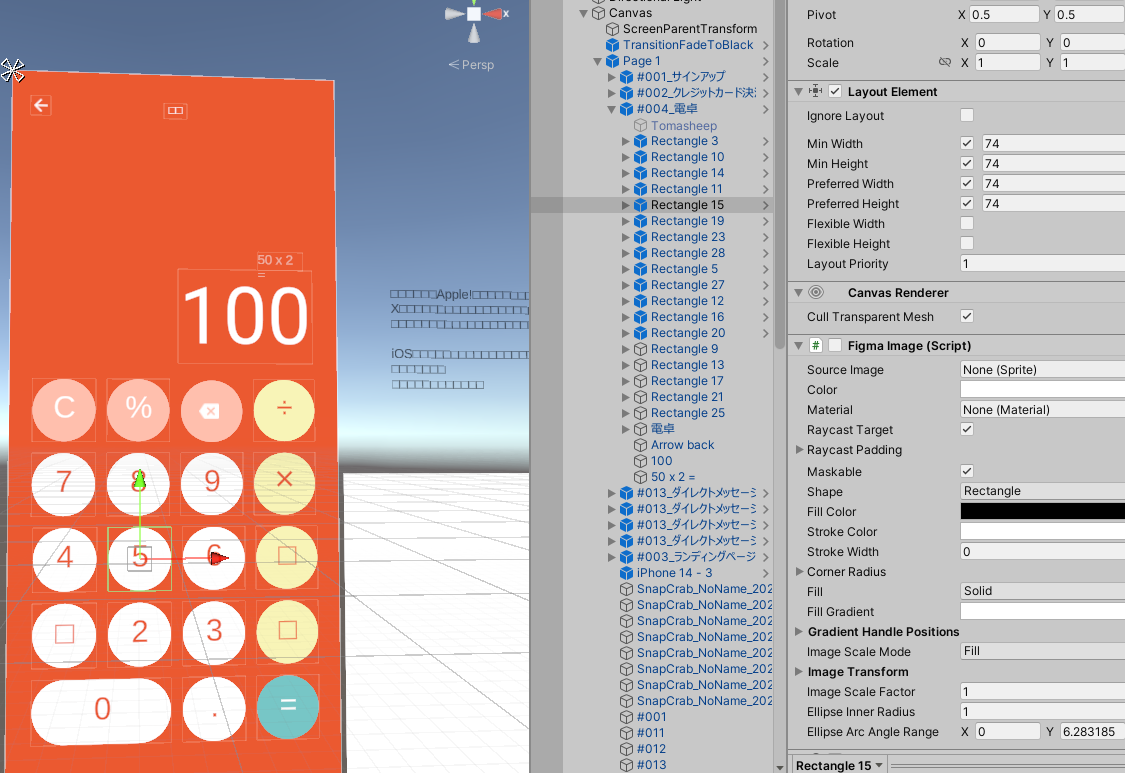Viewport: 1125px width, 773px height.
Task: Click the Scale axis link icon
Action: click(944, 62)
